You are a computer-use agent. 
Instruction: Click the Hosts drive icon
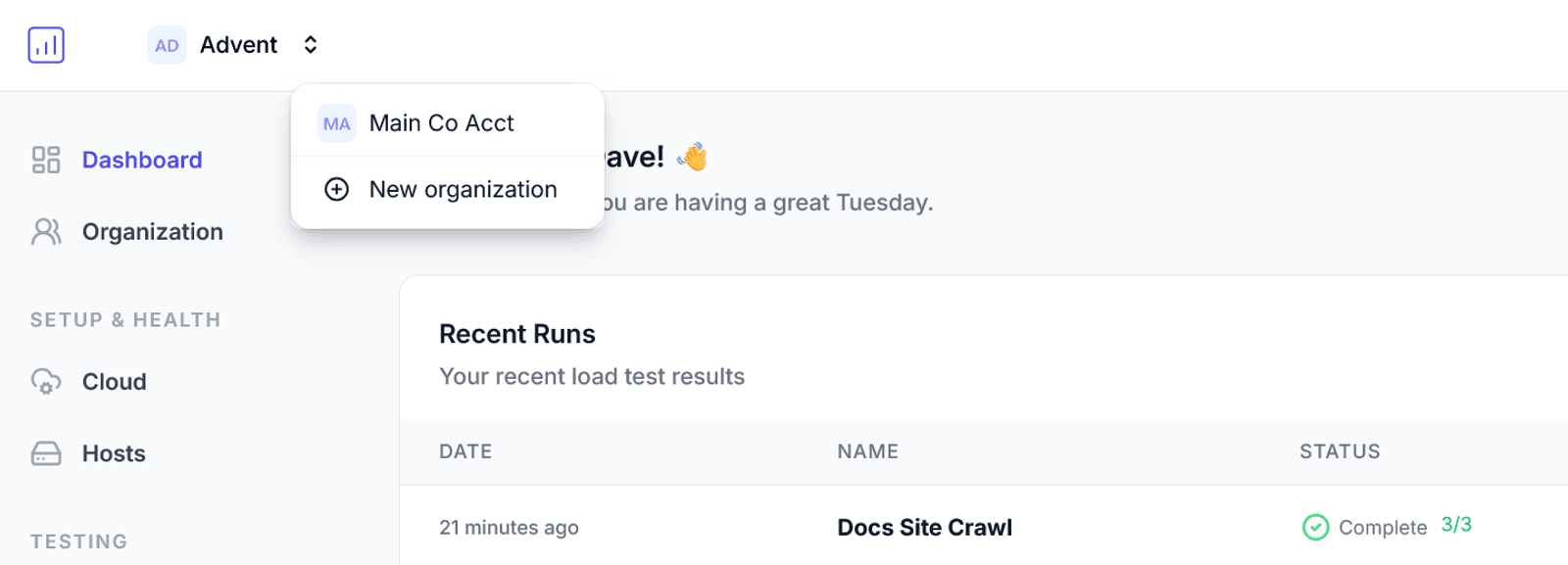click(x=45, y=452)
